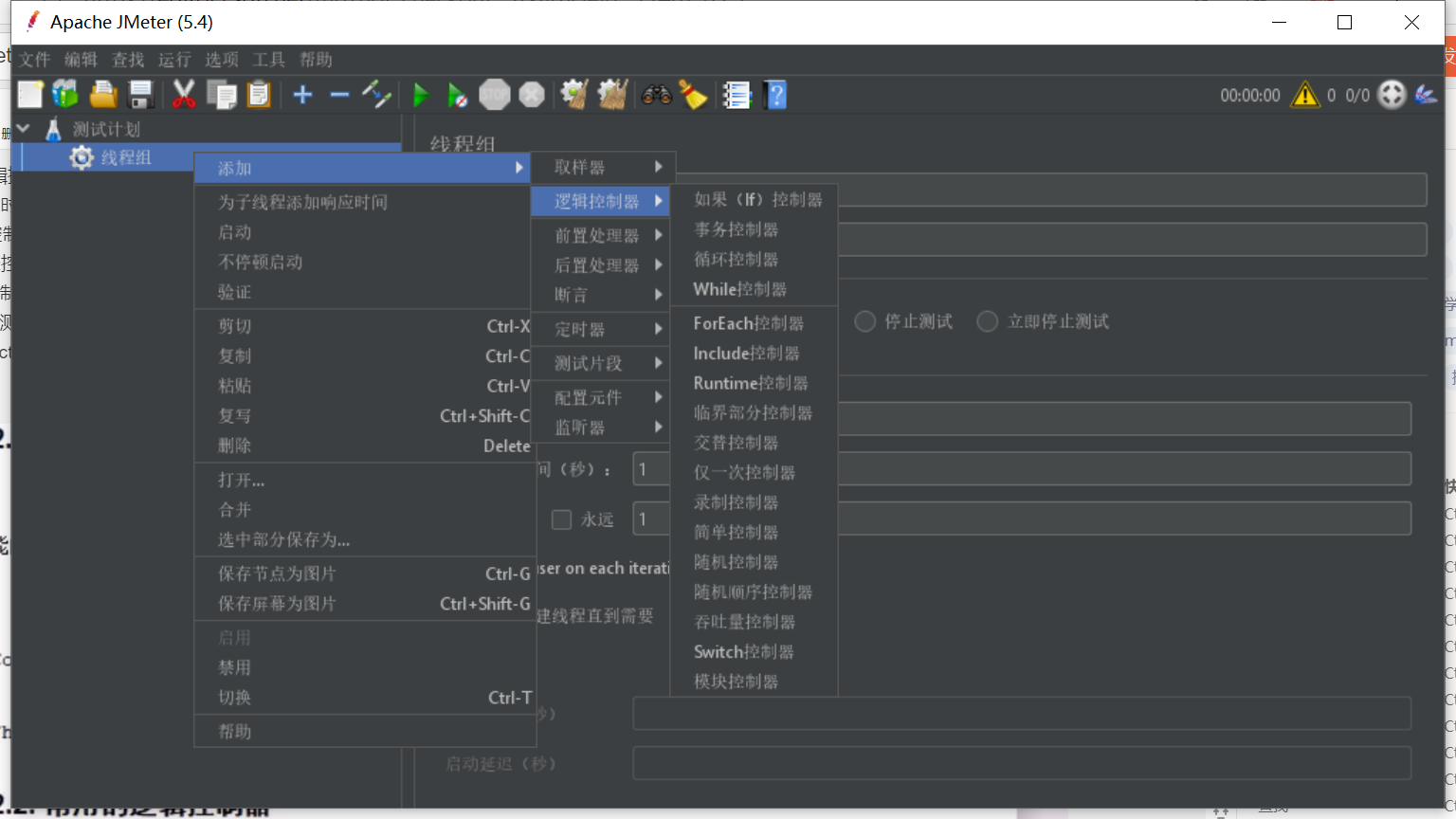1456x819 pixels.
Task: Click 选中部分保存为... in the context menu
Action: (365, 539)
